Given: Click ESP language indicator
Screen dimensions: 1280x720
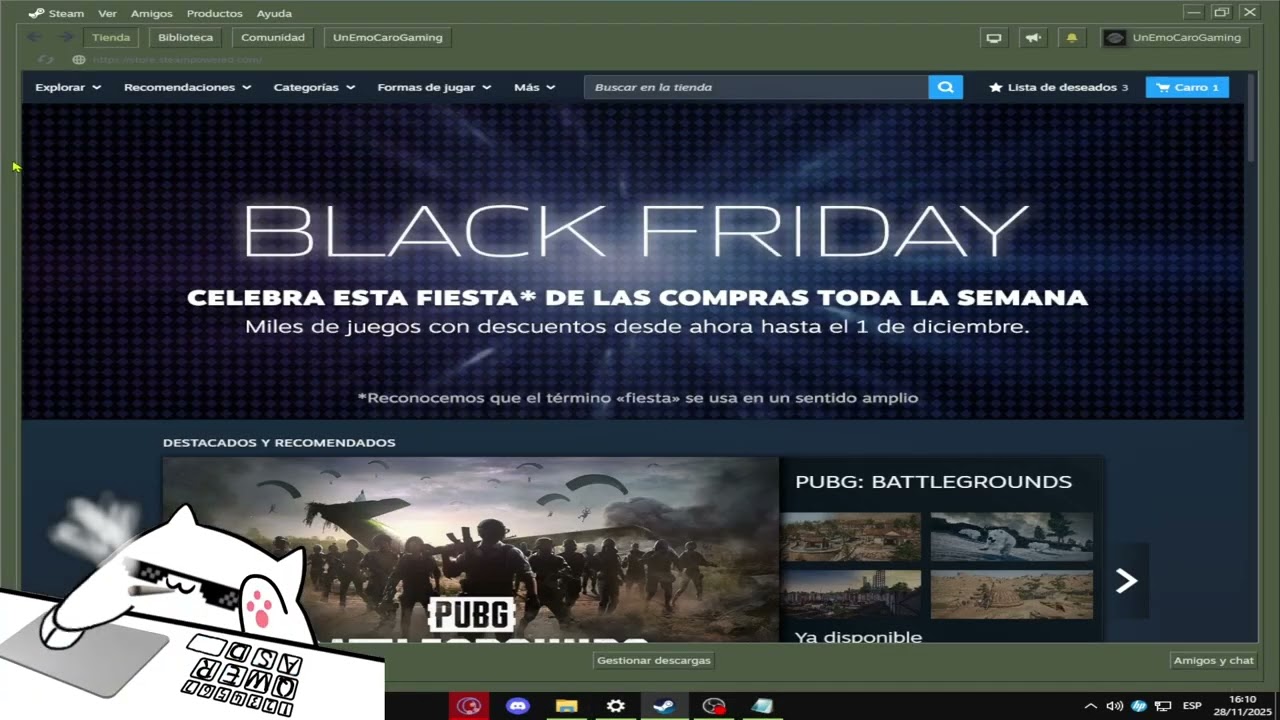Looking at the screenshot, I should (x=1192, y=706).
